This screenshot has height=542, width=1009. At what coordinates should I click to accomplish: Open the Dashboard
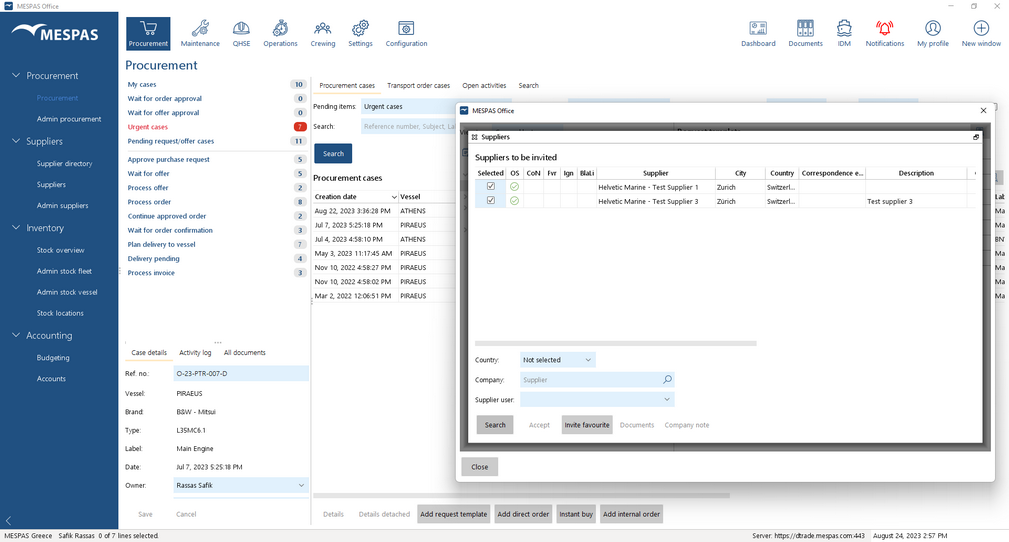pyautogui.click(x=758, y=33)
